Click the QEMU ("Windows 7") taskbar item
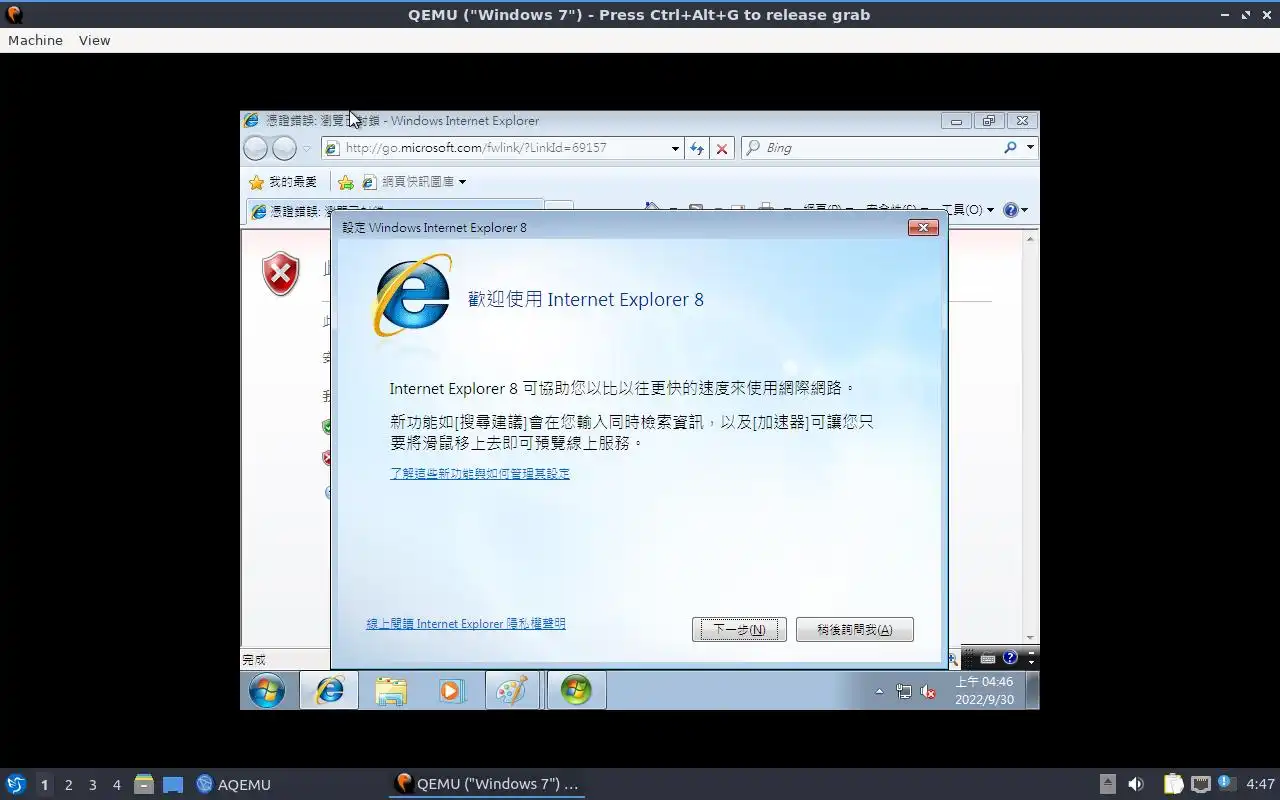 (487, 784)
